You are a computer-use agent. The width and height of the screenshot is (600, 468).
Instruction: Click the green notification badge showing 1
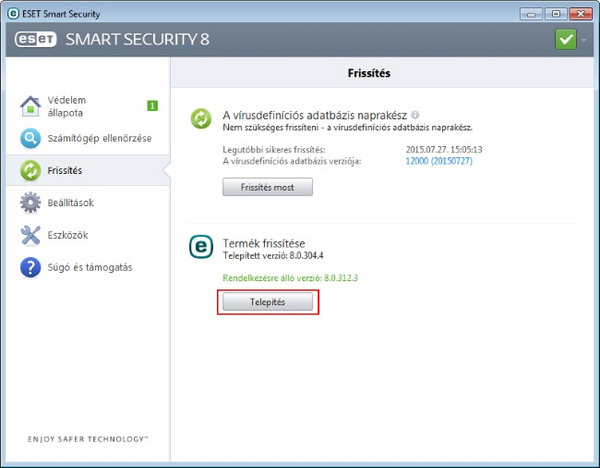click(152, 104)
